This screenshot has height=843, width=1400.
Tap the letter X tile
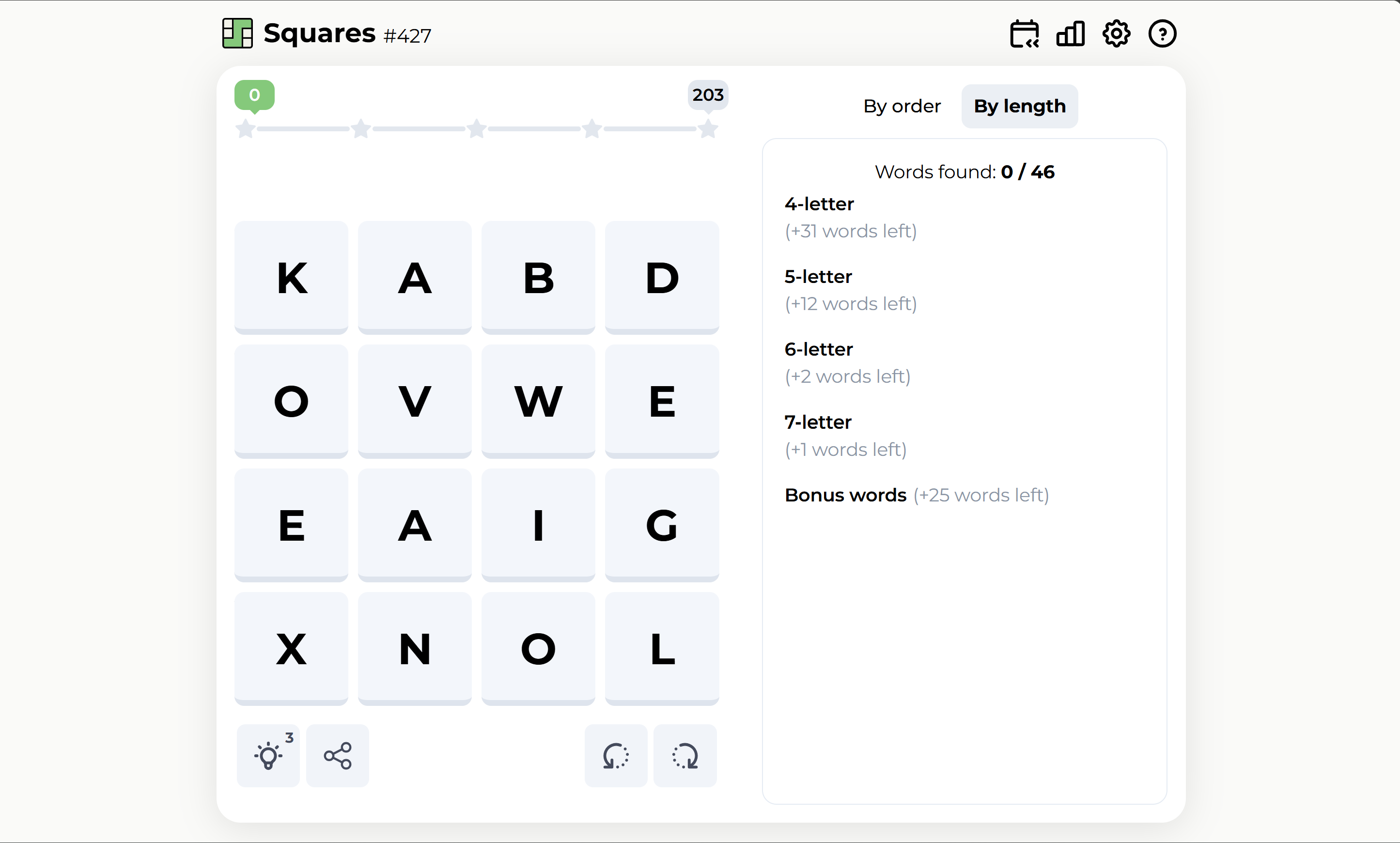[291, 649]
